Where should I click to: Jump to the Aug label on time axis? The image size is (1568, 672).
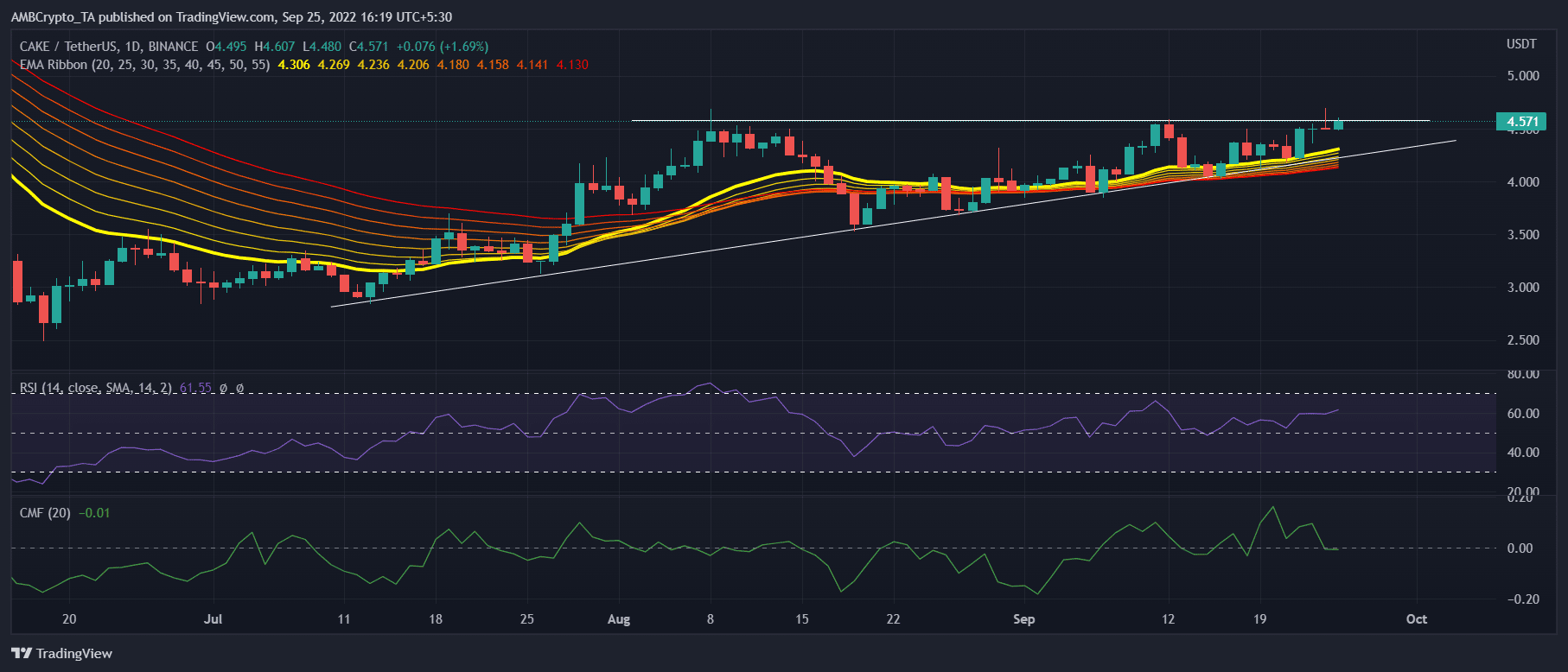click(x=619, y=619)
